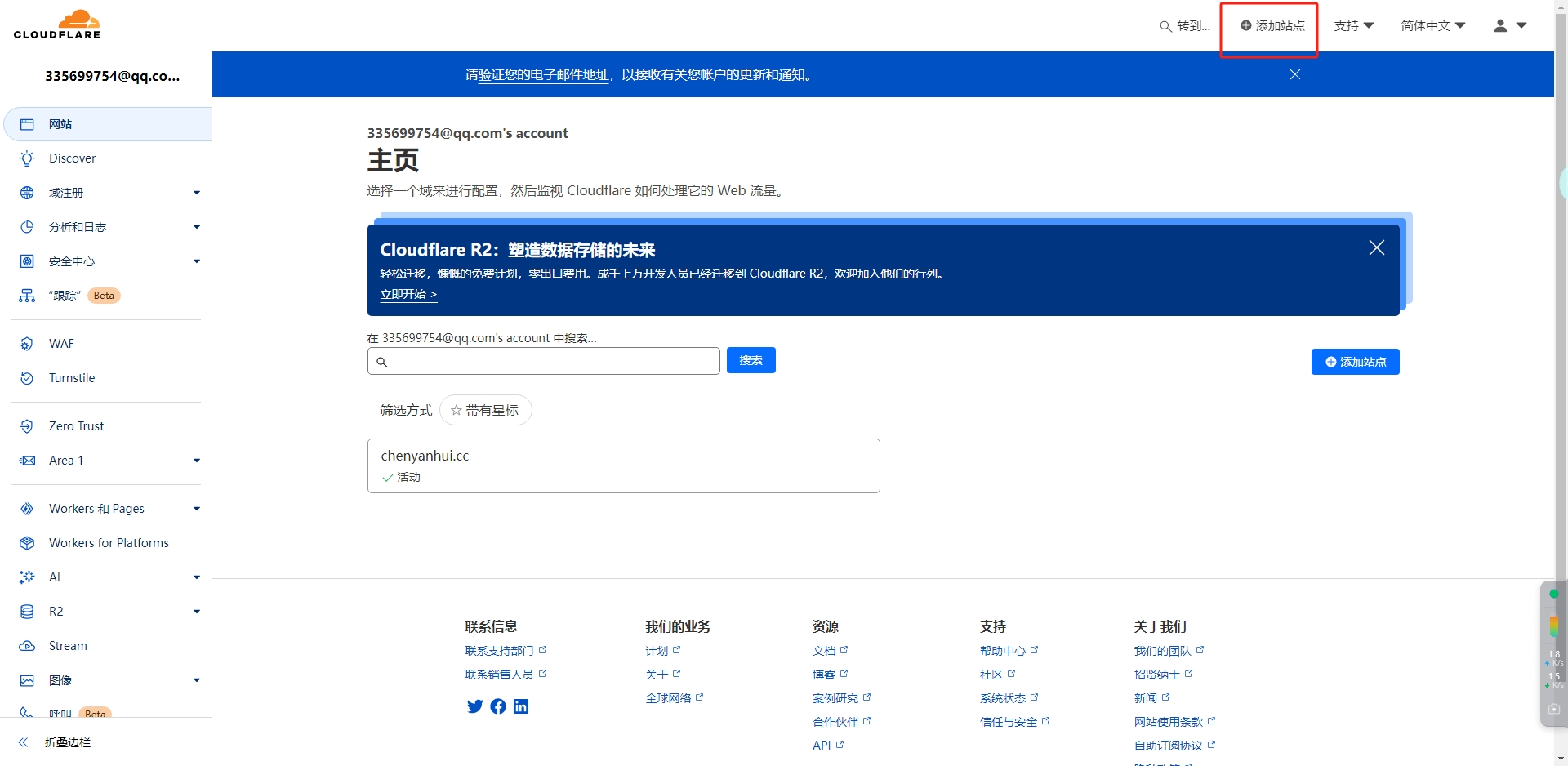1568x766 pixels.
Task: Expand the AI submenu arrow
Action: (197, 577)
